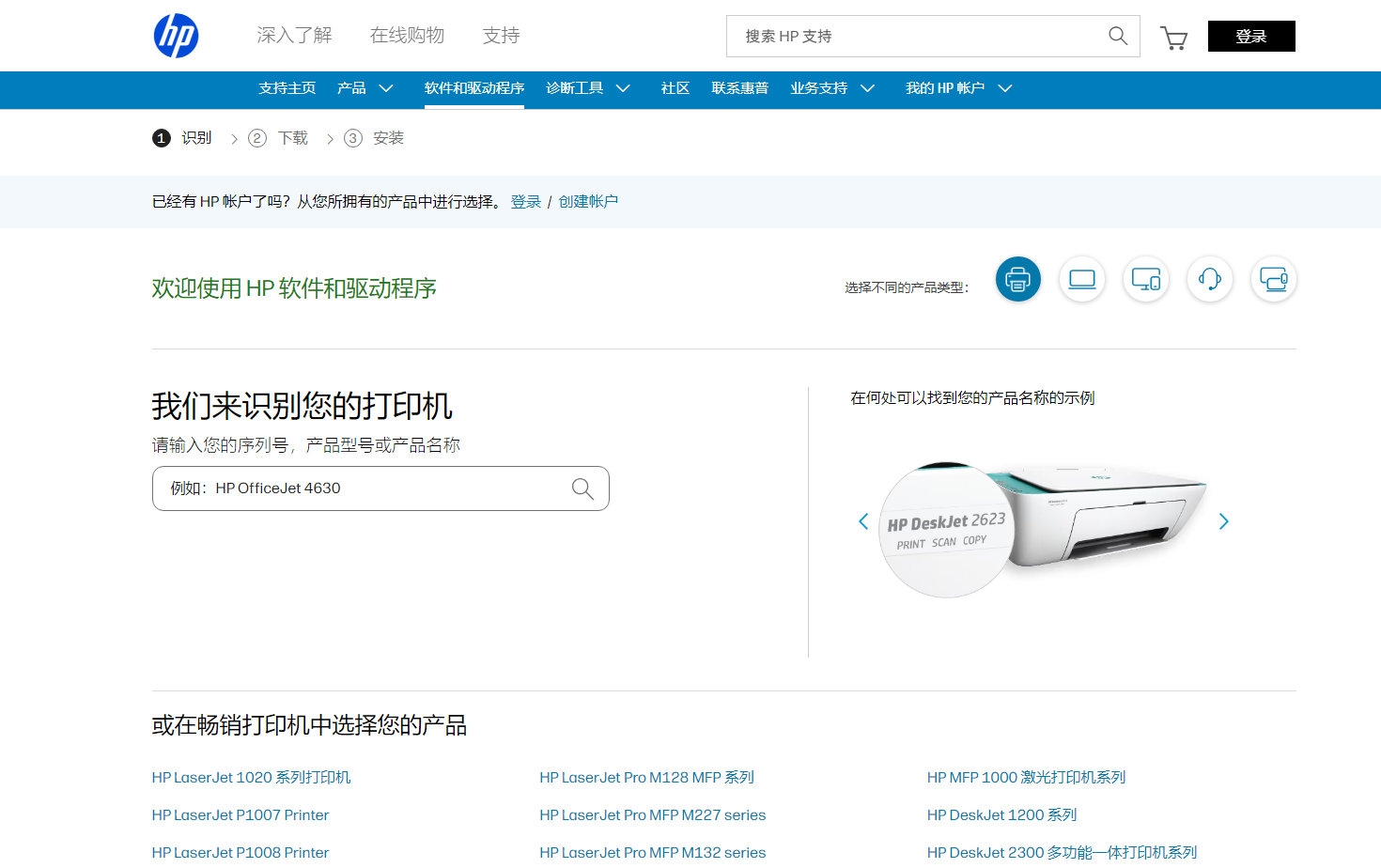
Task: Click step 2 下载 in the progress bar
Action: pyautogui.click(x=278, y=137)
